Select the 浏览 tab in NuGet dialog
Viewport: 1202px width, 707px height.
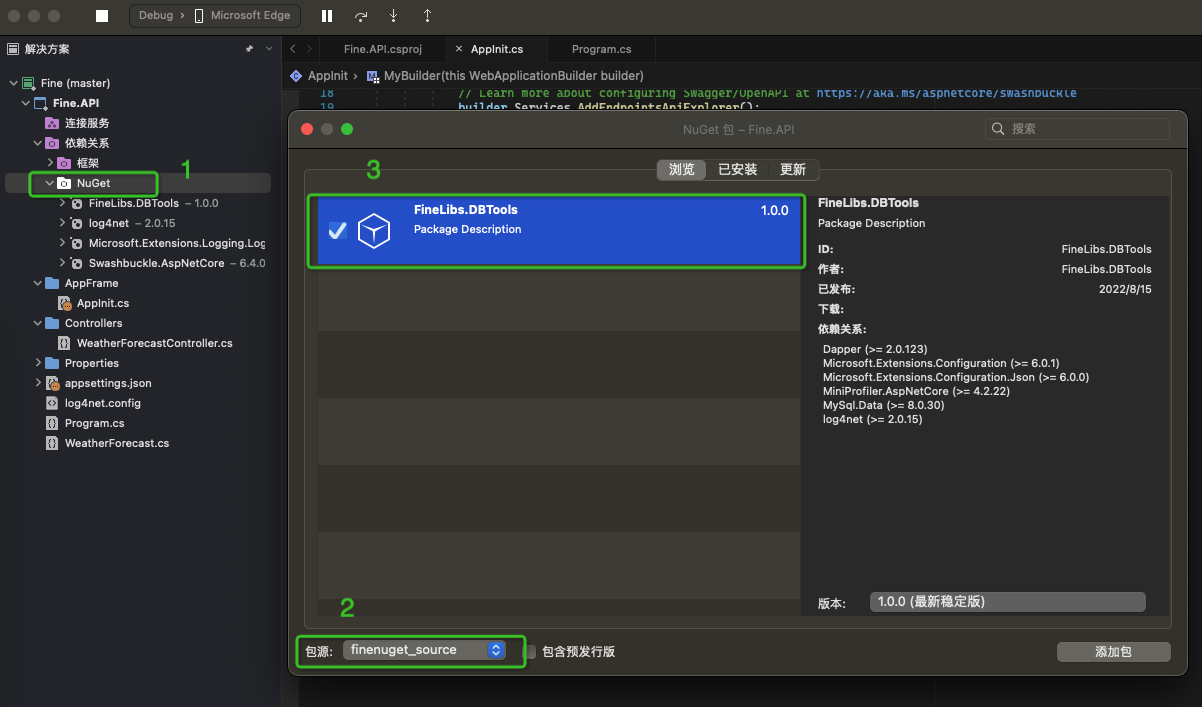pyautogui.click(x=682, y=170)
